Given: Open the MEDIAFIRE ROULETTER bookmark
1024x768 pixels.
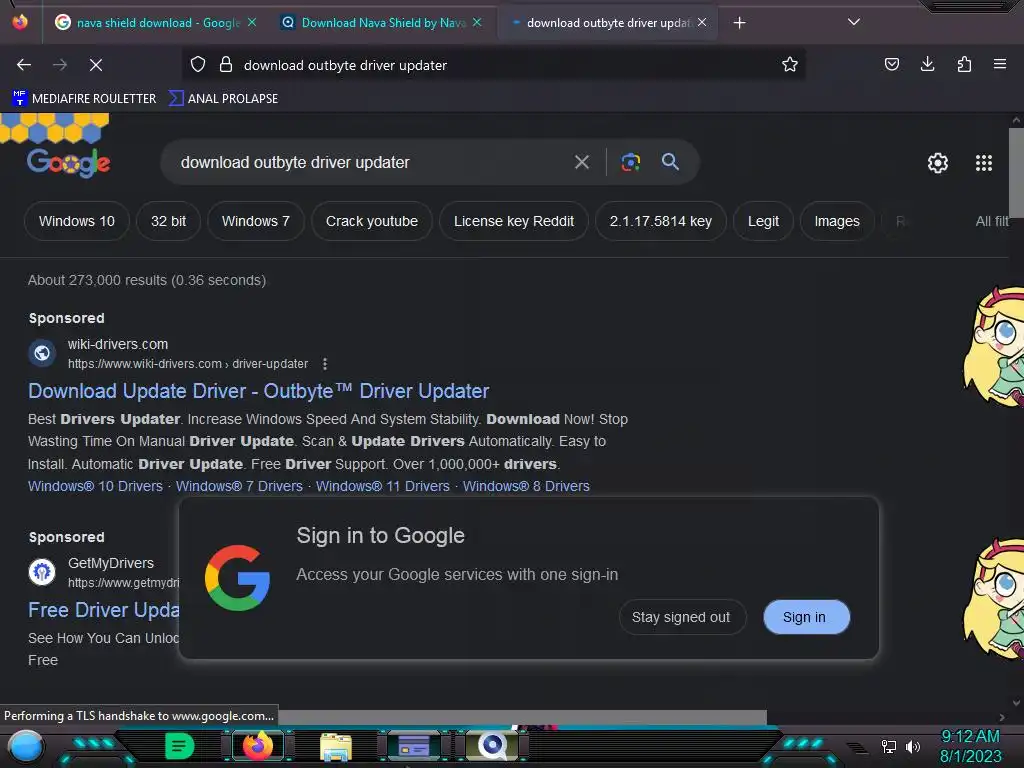Looking at the screenshot, I should 84,99.
